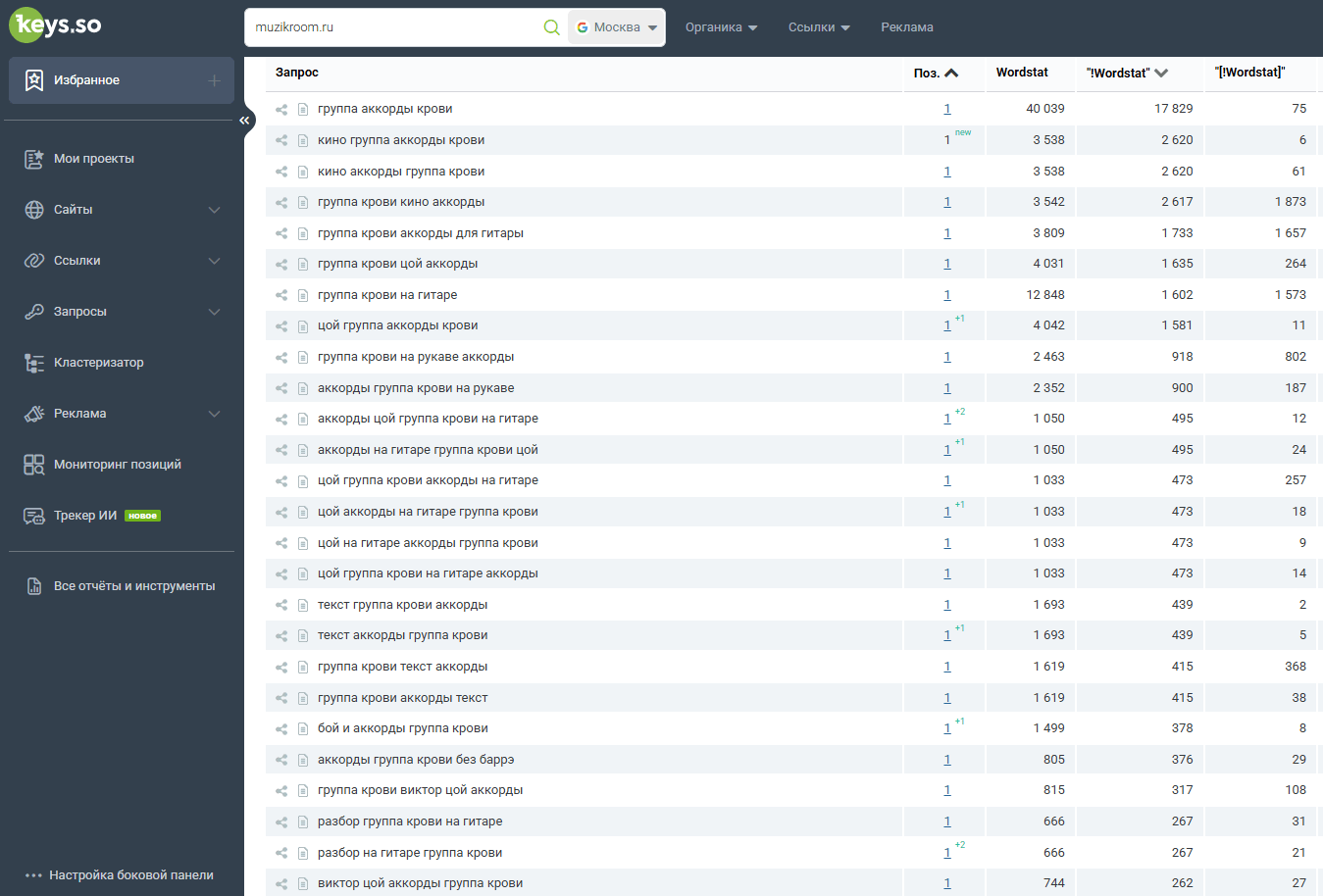Click the Мониторинг позиций icon

[34, 465]
